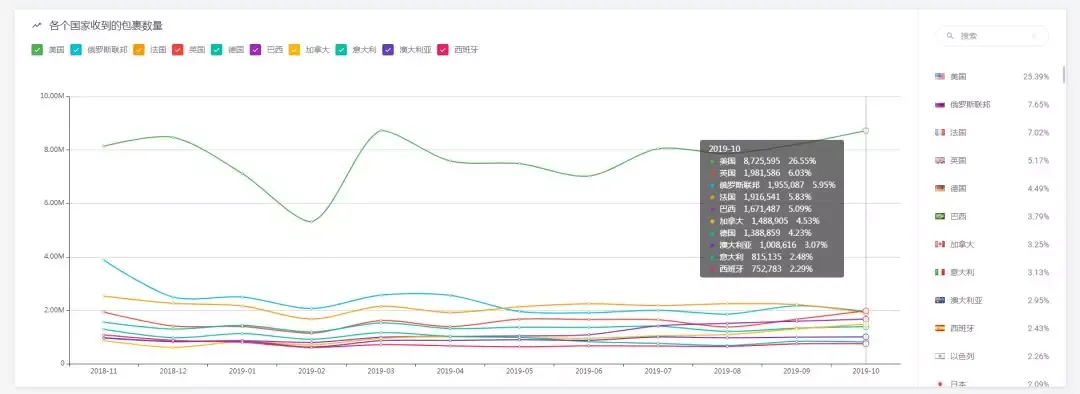Click the tooltip row showing 1,981,586
The image size is (1080, 394).
click(x=760, y=172)
